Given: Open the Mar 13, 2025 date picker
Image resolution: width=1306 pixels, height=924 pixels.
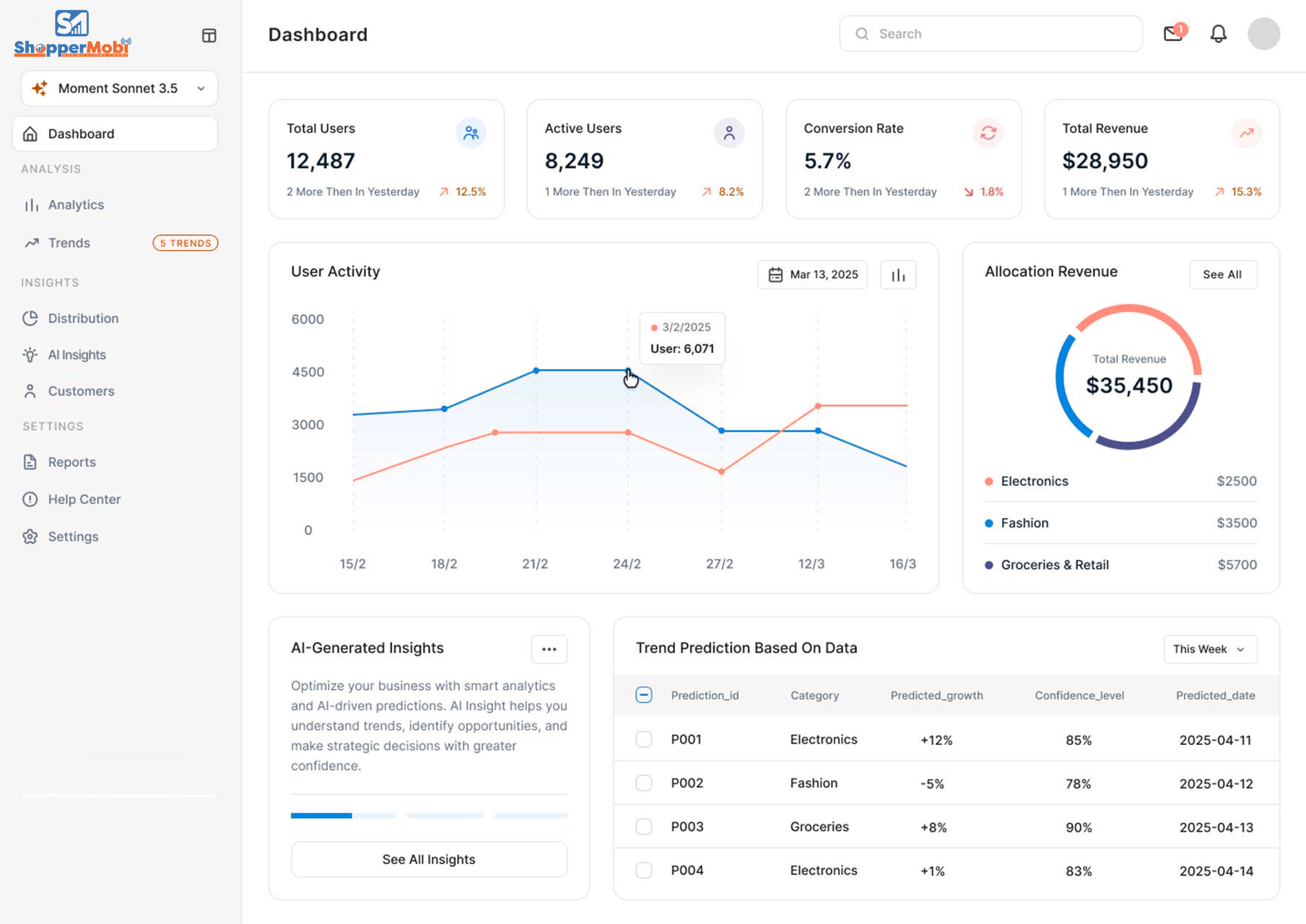Looking at the screenshot, I should pyautogui.click(x=812, y=275).
